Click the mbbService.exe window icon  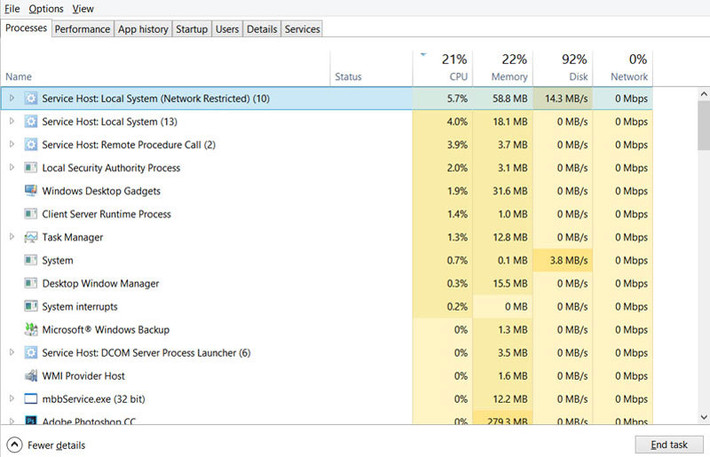click(31, 399)
